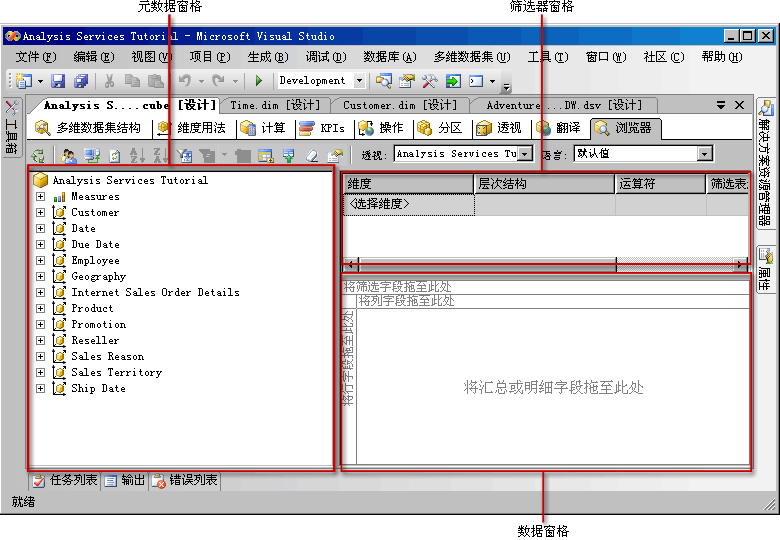Click the green arrow Start Page icon
780x540 pixels.
click(x=453, y=81)
